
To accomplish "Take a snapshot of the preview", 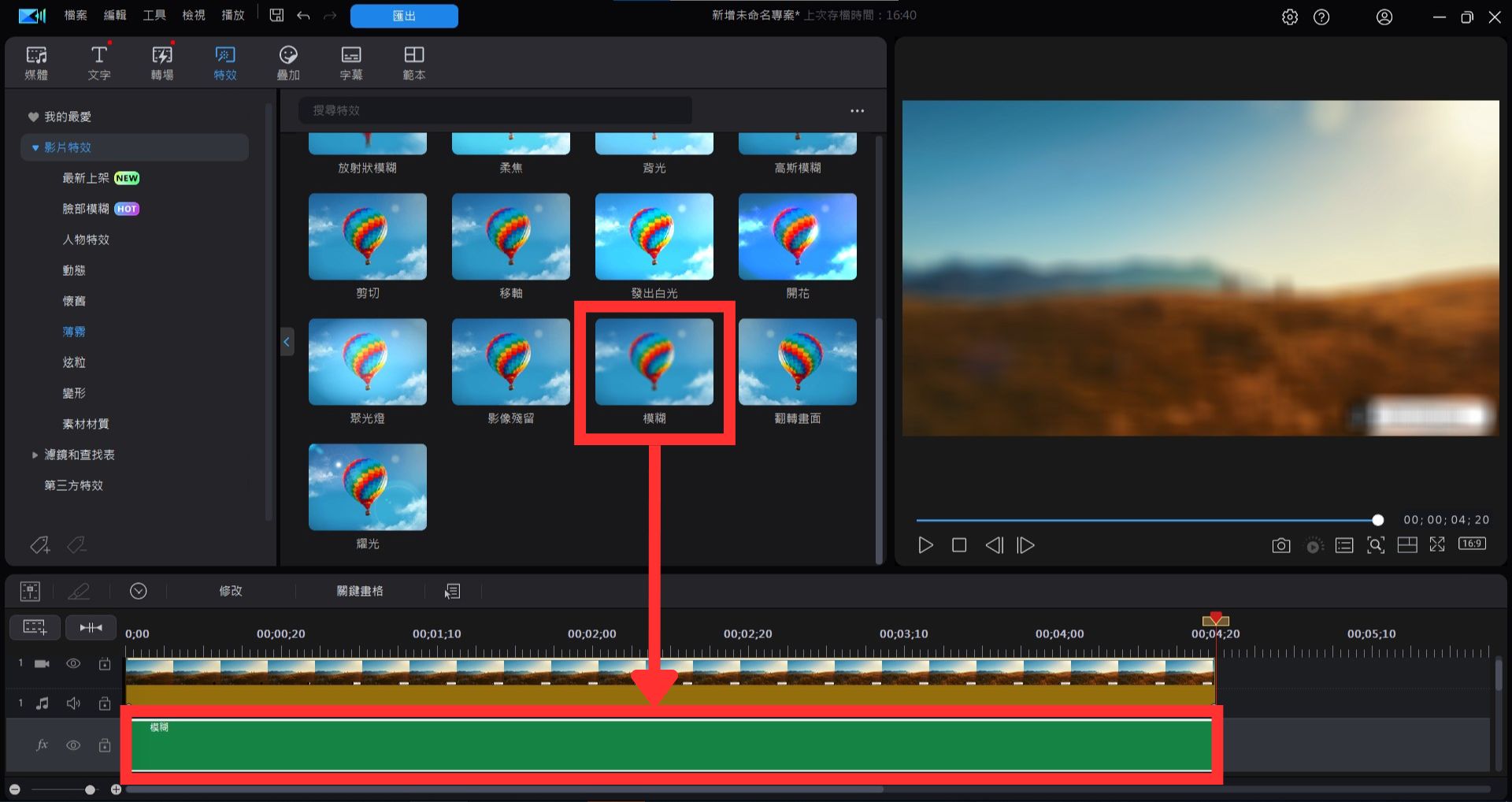I will pos(1281,545).
